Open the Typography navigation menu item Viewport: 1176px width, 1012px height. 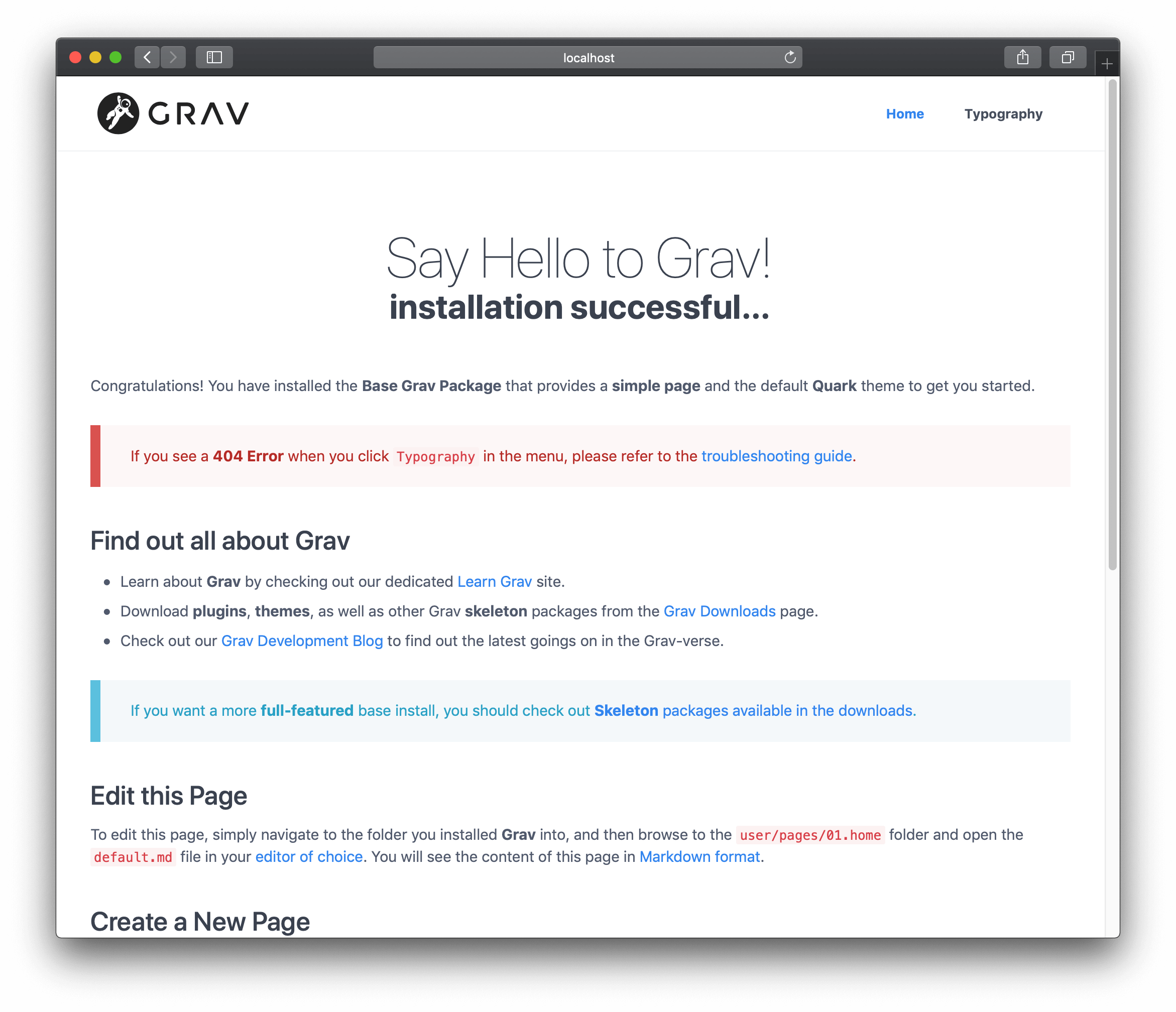1002,113
